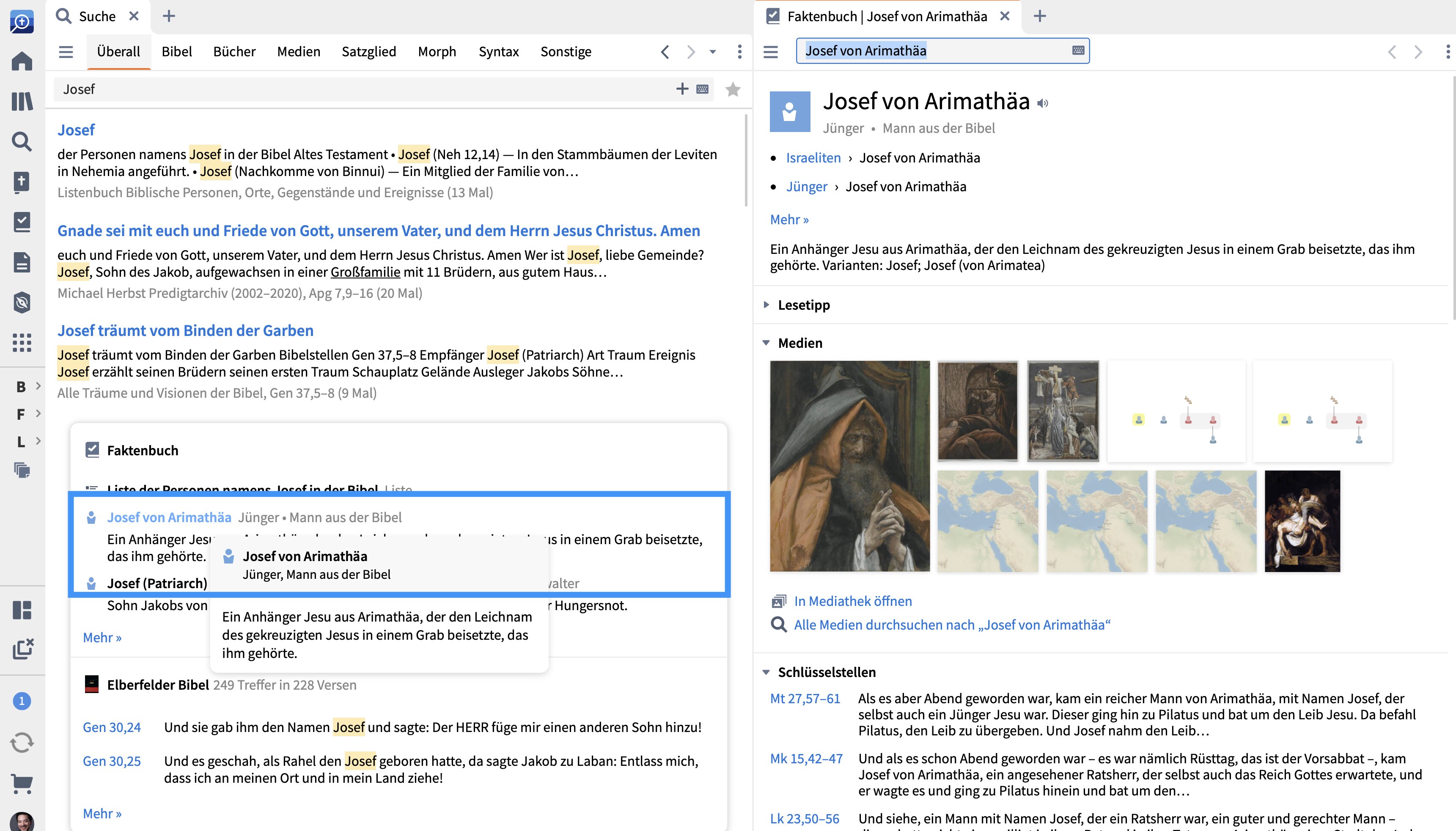Click Alle Medien durchsuchen nach Josef von Arimathäa
This screenshot has height=831, width=1456.
[952, 625]
